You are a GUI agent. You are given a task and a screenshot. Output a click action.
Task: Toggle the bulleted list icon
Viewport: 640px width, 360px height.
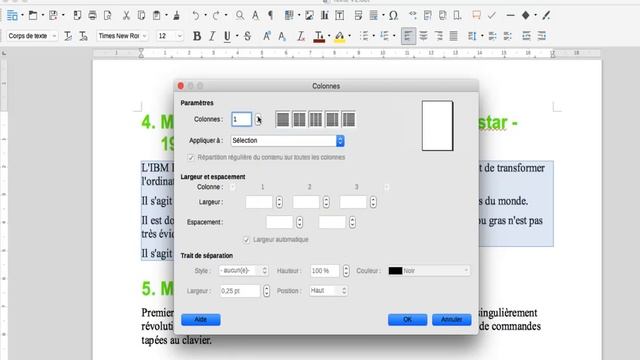click(364, 36)
